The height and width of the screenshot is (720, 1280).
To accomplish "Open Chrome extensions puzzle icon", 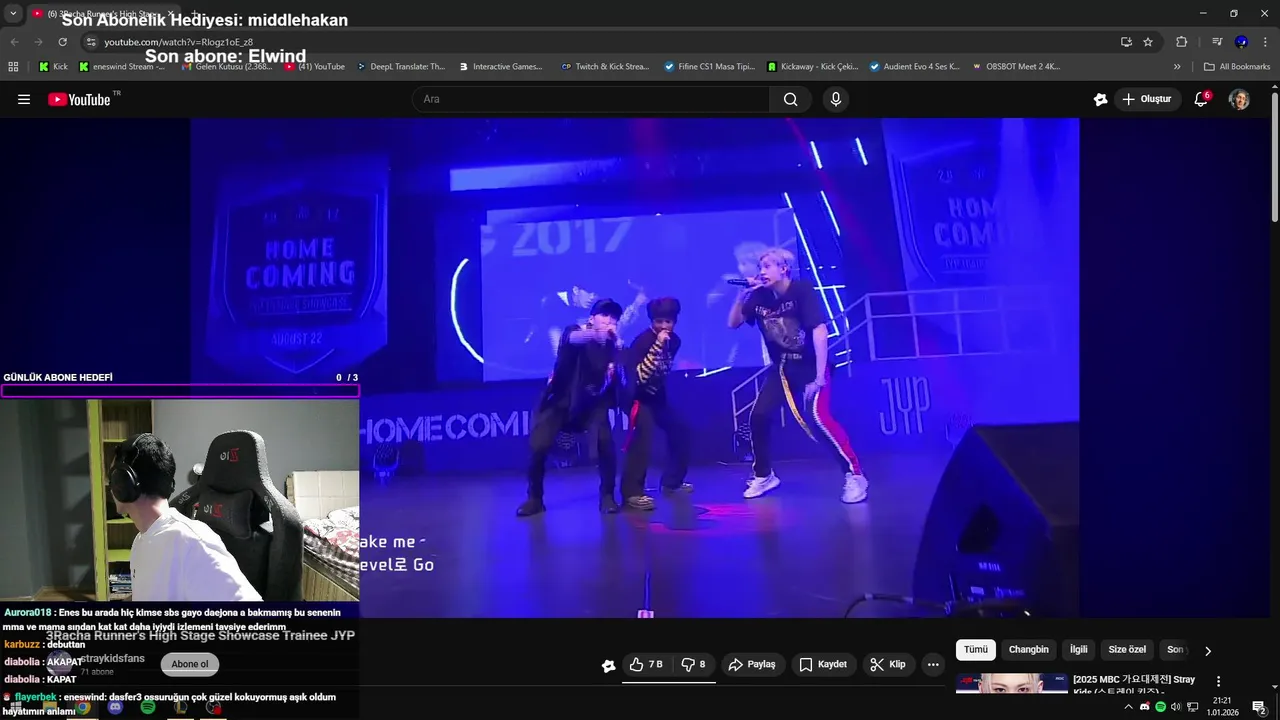I will pyautogui.click(x=1181, y=42).
